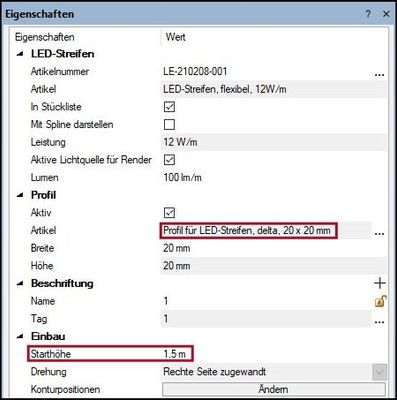Viewport: 397px width, 400px height.
Task: Select 'Rechte Seite zugewandt' Drehung value
Action: (214, 372)
